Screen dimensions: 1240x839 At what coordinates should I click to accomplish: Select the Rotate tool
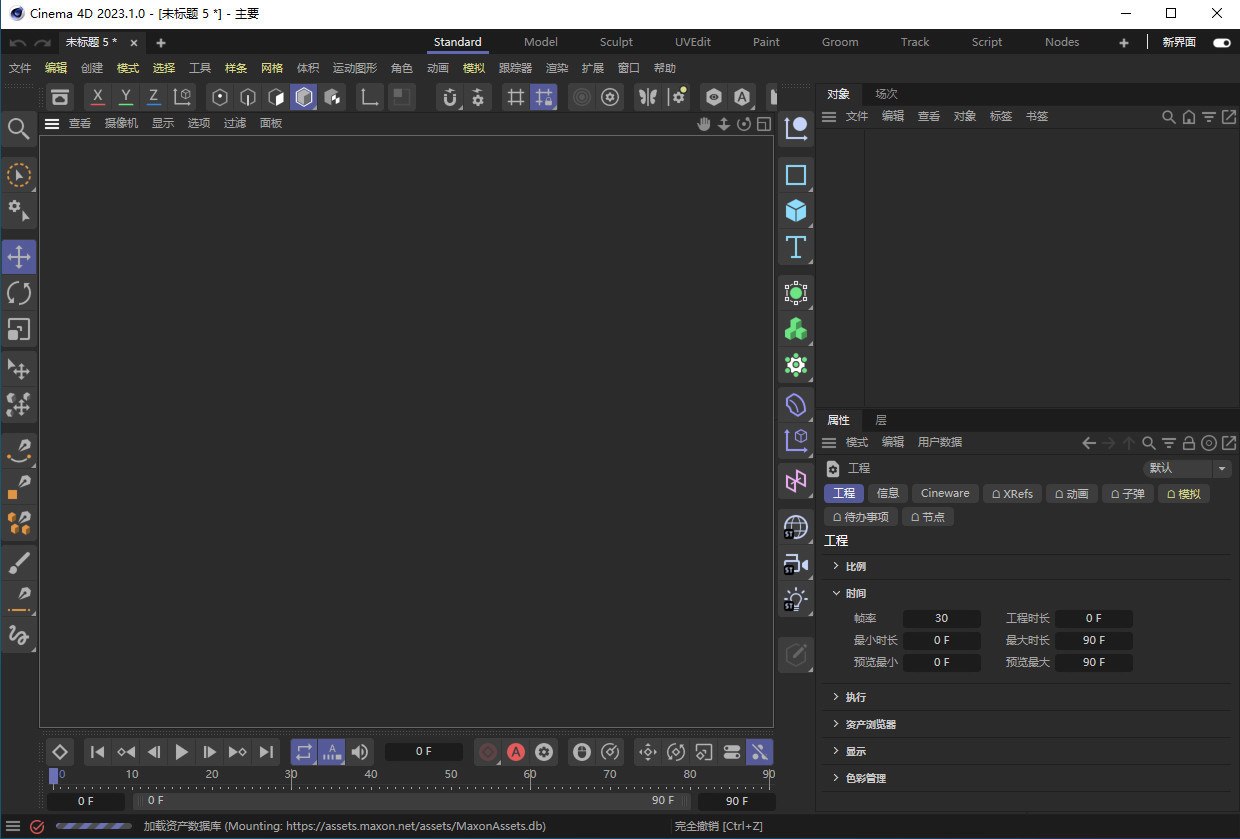tap(19, 293)
